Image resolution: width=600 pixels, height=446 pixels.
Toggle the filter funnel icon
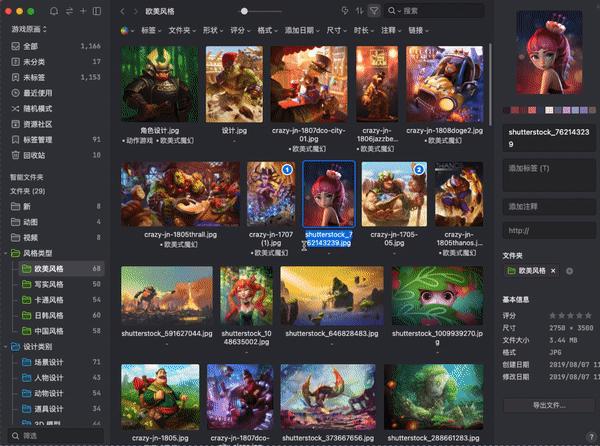(374, 11)
